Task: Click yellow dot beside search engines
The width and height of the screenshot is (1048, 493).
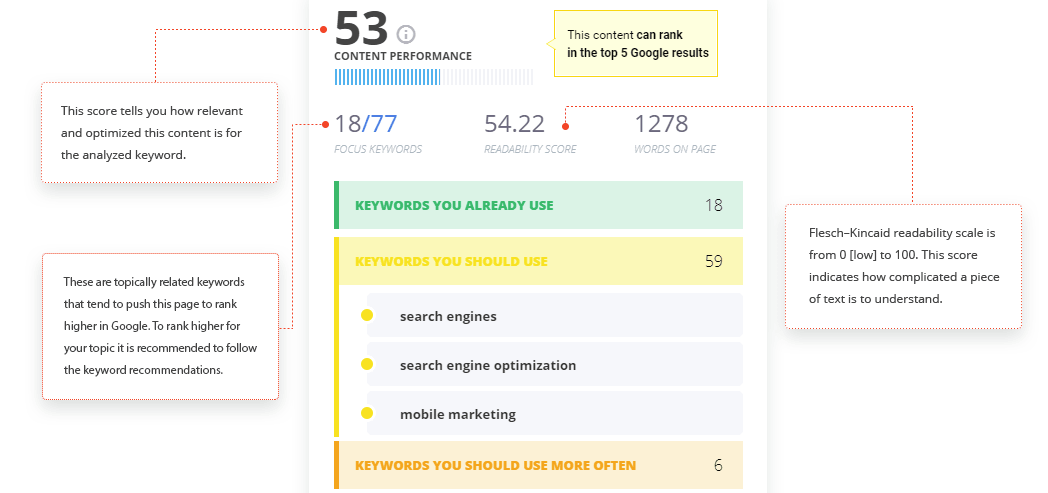Action: pos(366,315)
